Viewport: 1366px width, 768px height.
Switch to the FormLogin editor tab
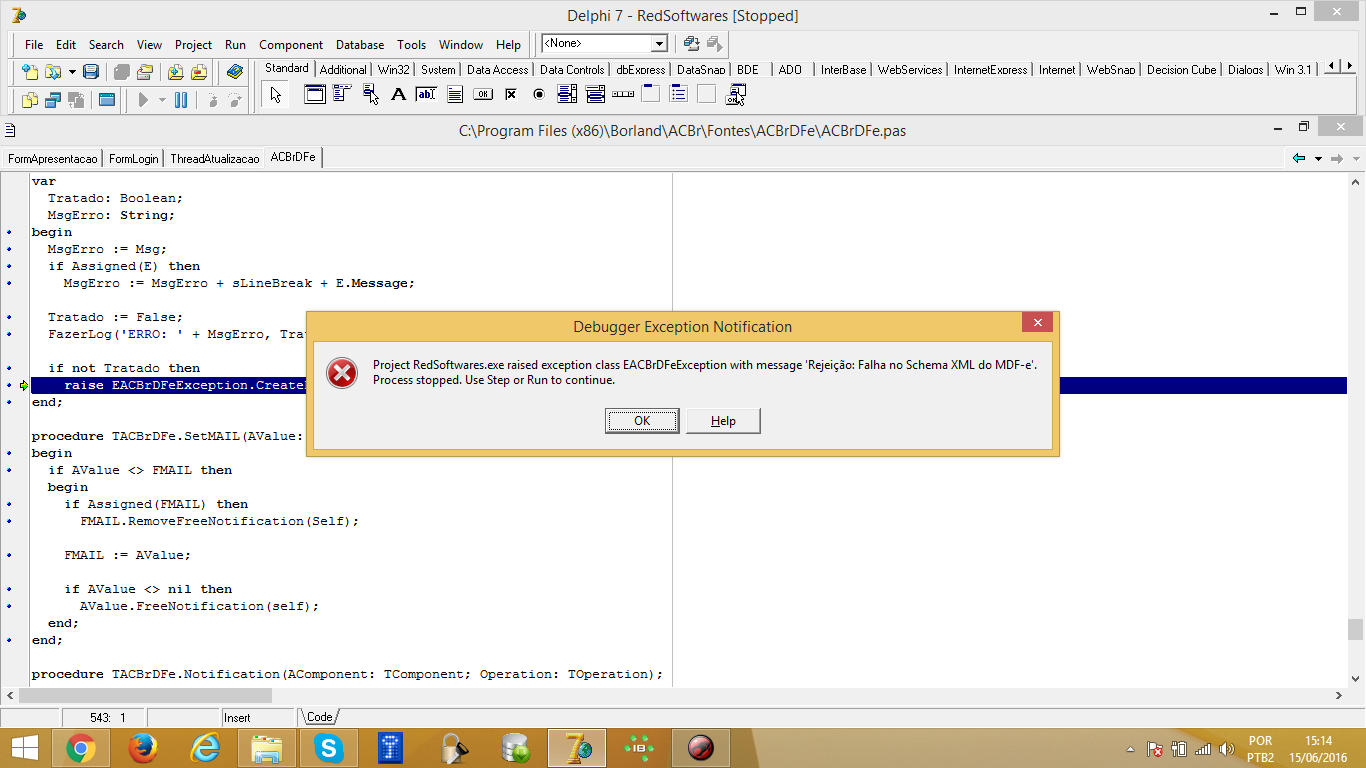point(133,158)
